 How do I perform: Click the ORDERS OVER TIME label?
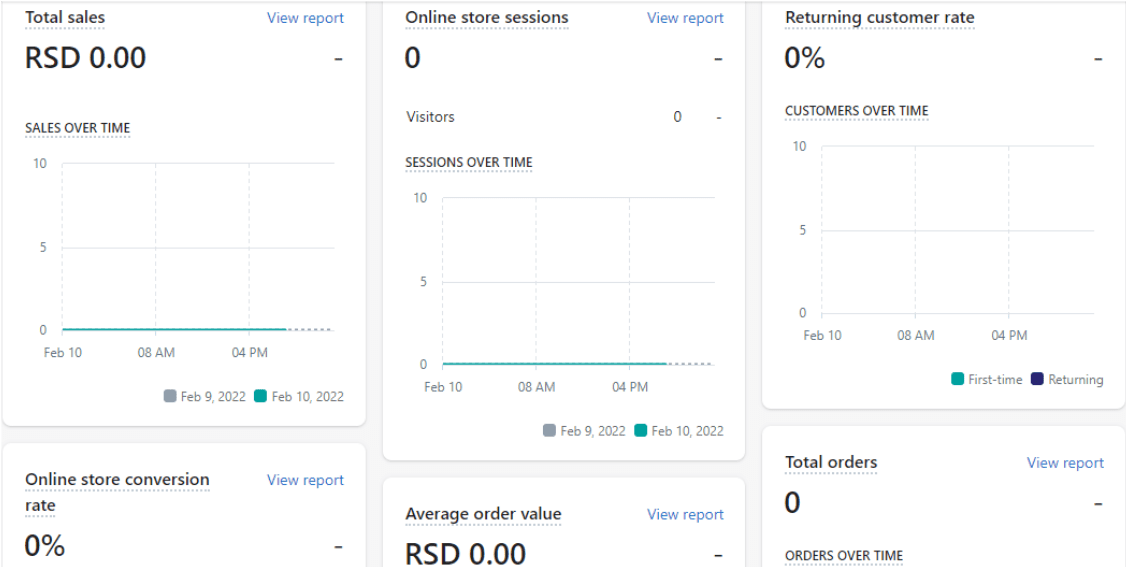pos(844,556)
